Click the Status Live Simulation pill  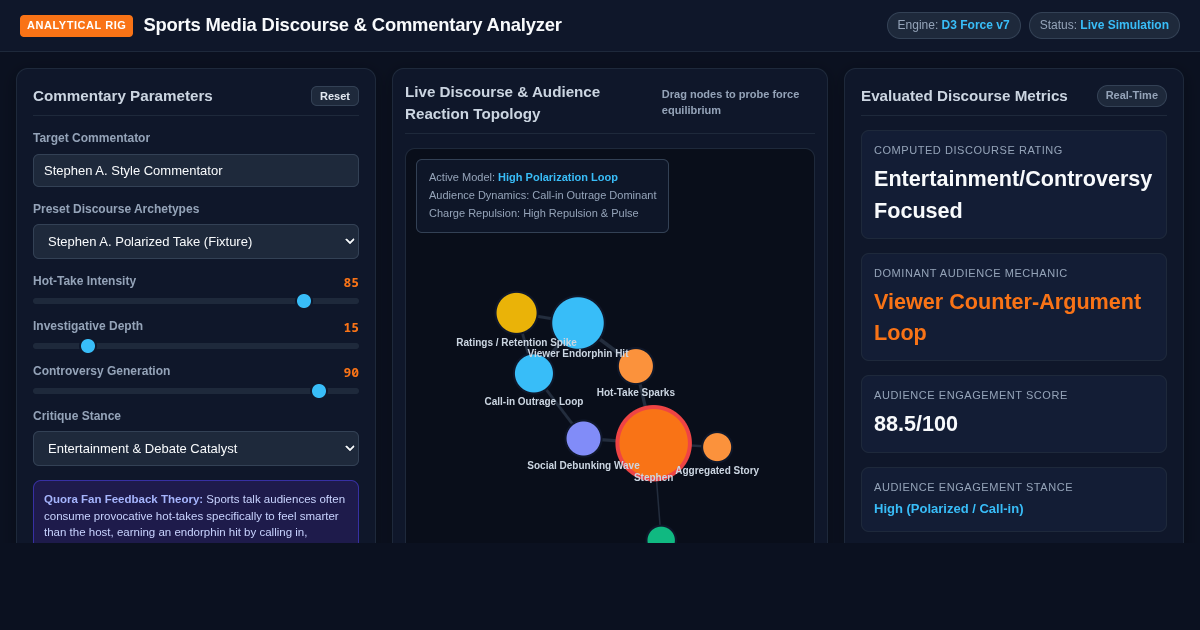pyautogui.click(x=1104, y=25)
